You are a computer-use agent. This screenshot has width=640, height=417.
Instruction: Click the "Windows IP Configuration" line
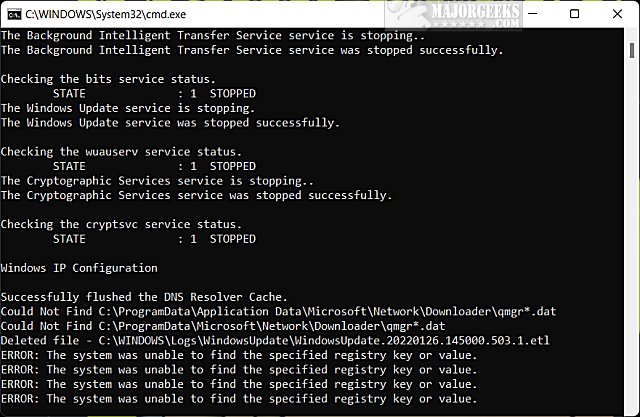pos(79,268)
